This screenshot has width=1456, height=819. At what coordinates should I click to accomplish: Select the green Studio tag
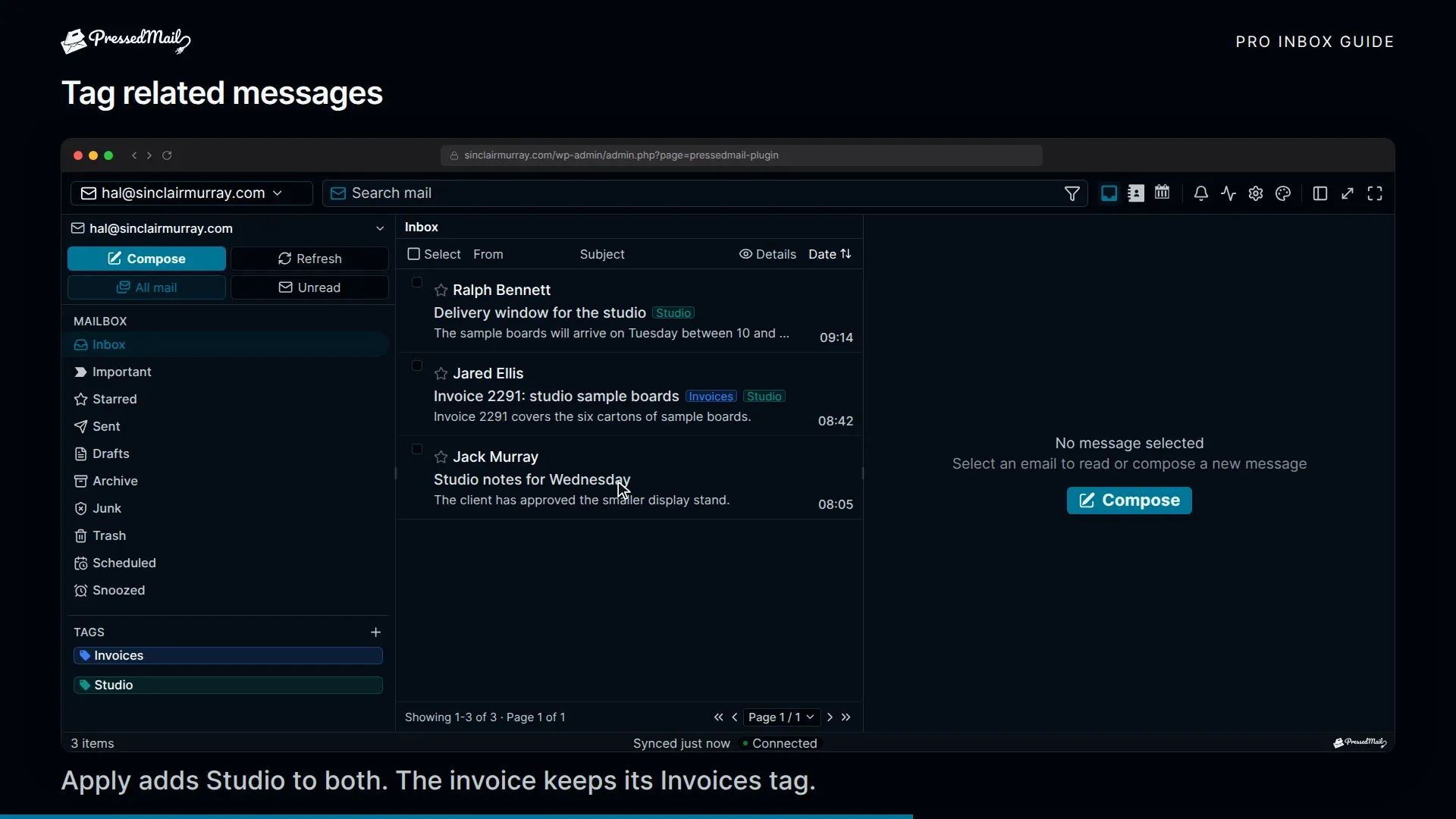click(227, 685)
